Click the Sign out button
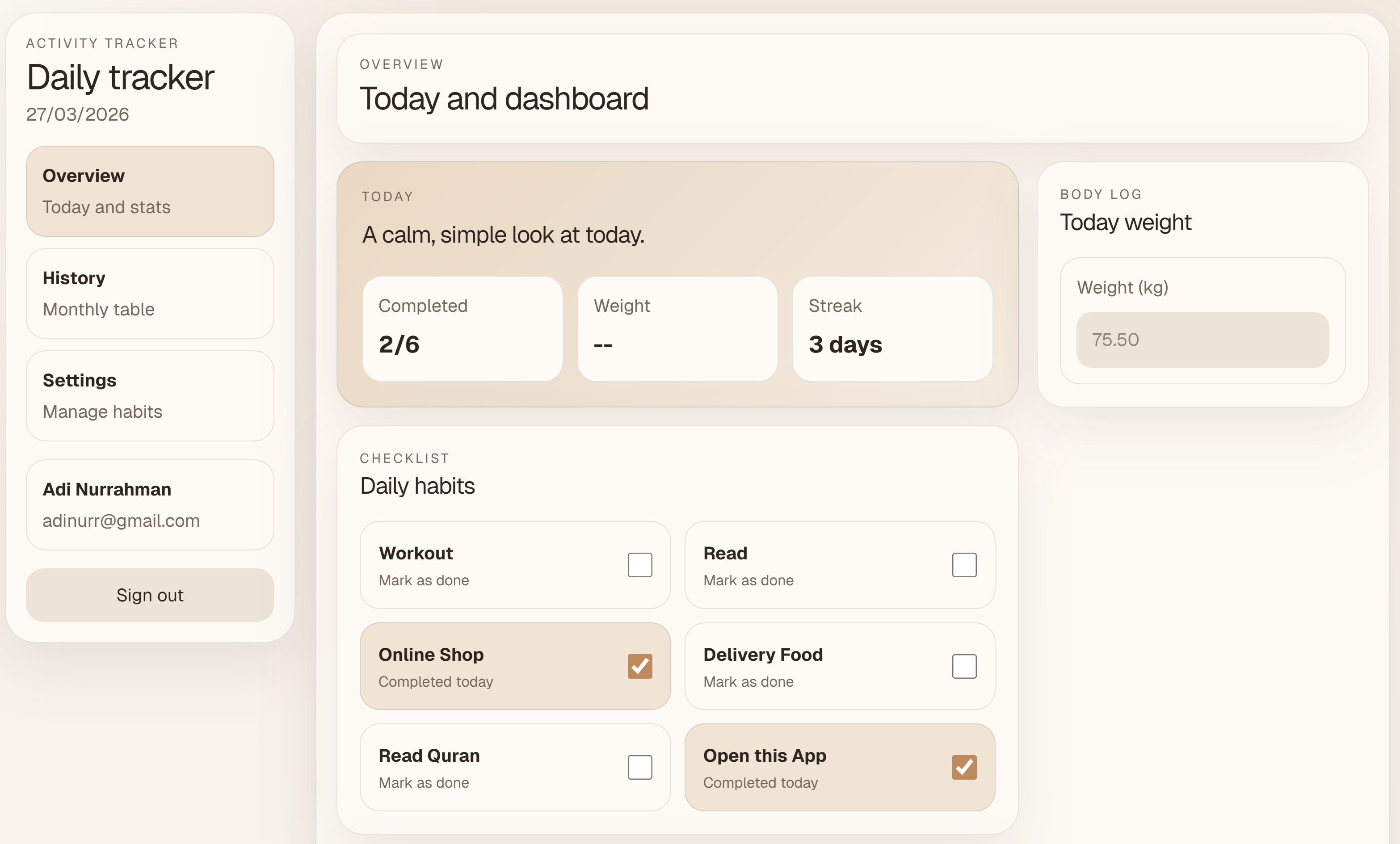Screen dimensions: 1400x844 pyautogui.click(x=149, y=595)
